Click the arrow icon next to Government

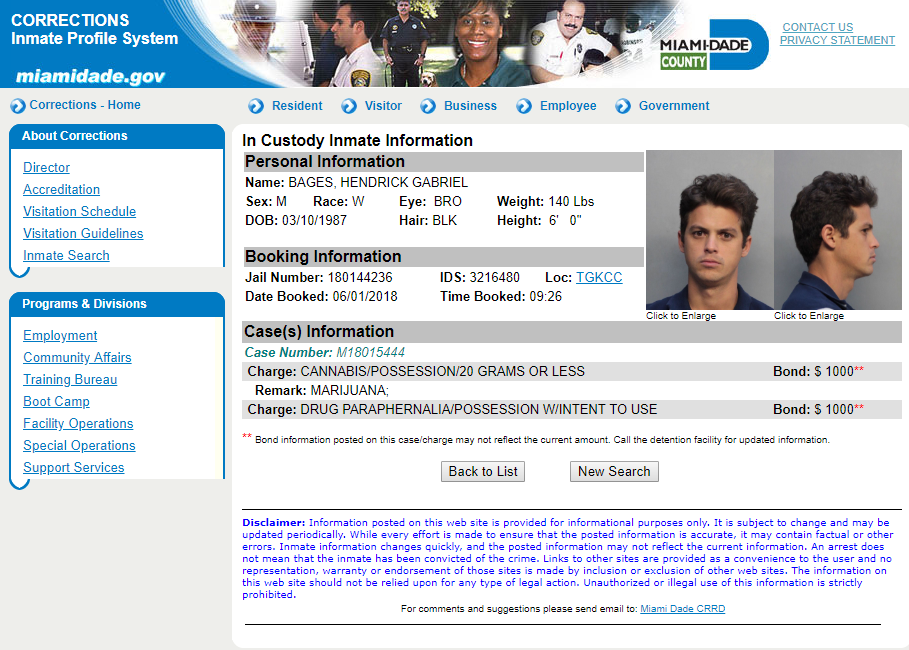tap(623, 106)
